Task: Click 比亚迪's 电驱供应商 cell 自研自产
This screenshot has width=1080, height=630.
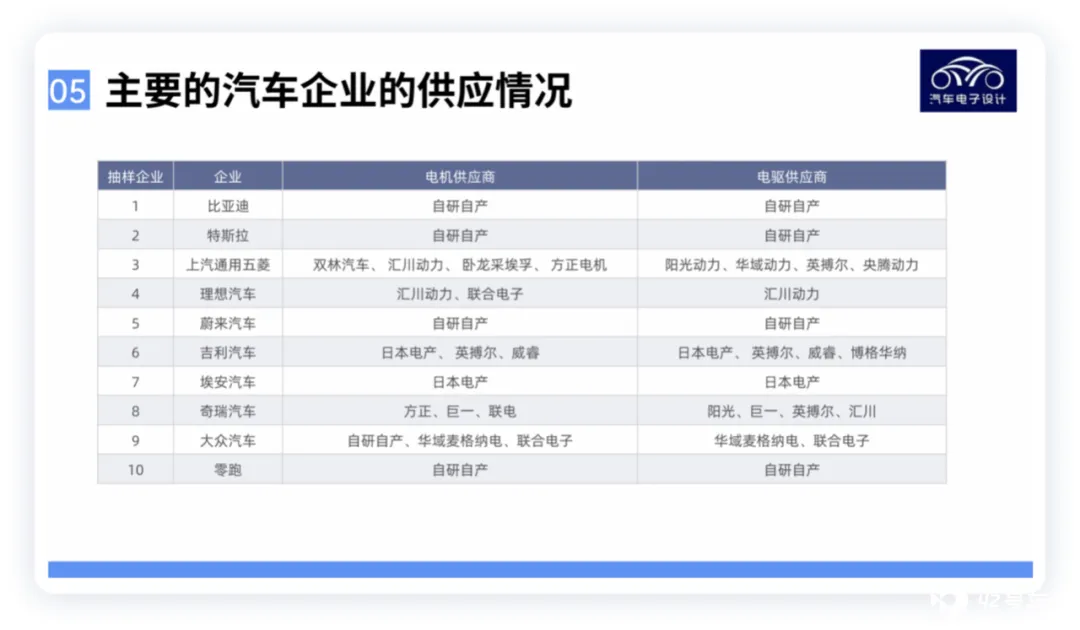Action: pyautogui.click(x=792, y=206)
